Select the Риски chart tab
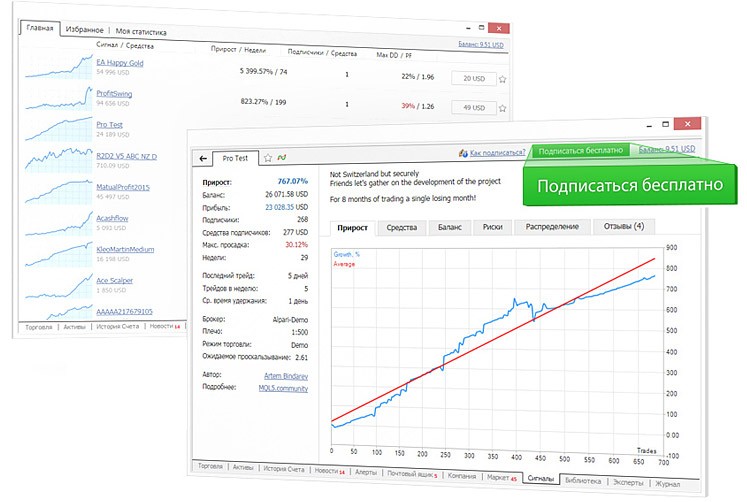Viewport: 747px width, 502px height. click(493, 227)
